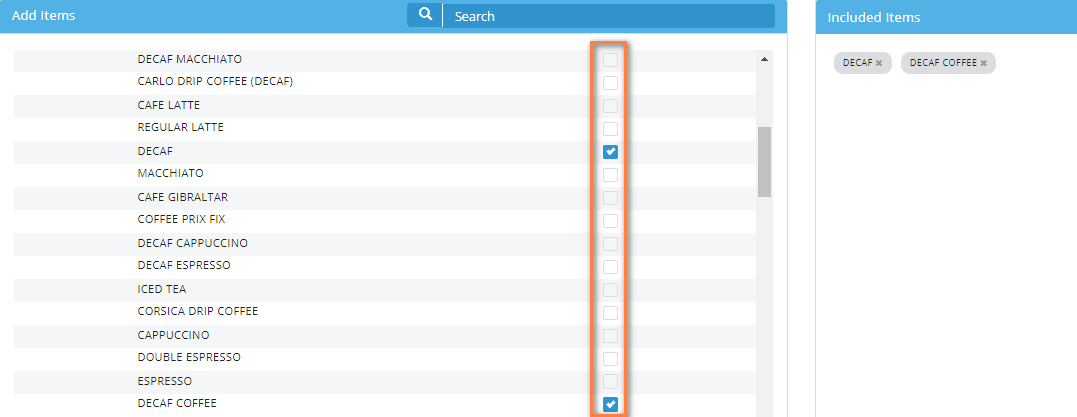Enable the CAFE LATTE checkbox
Screen dimensions: 1077x417
(x=610, y=106)
